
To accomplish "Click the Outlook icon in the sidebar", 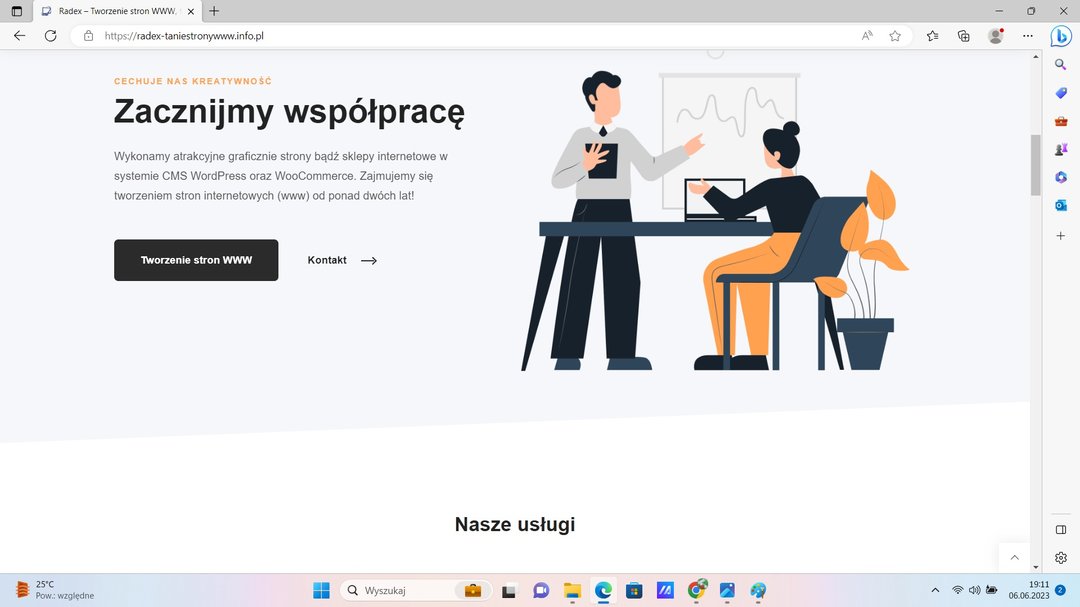I will tap(1061, 205).
